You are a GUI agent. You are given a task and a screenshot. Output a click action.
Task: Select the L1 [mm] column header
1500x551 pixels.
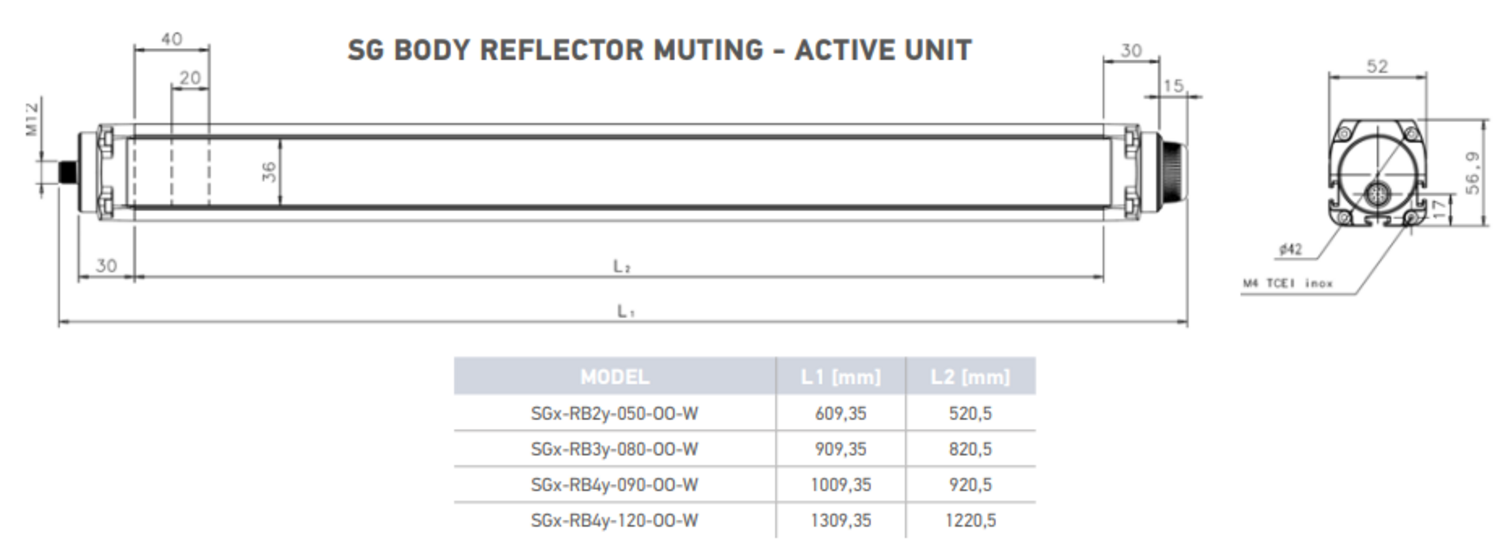[x=841, y=377]
